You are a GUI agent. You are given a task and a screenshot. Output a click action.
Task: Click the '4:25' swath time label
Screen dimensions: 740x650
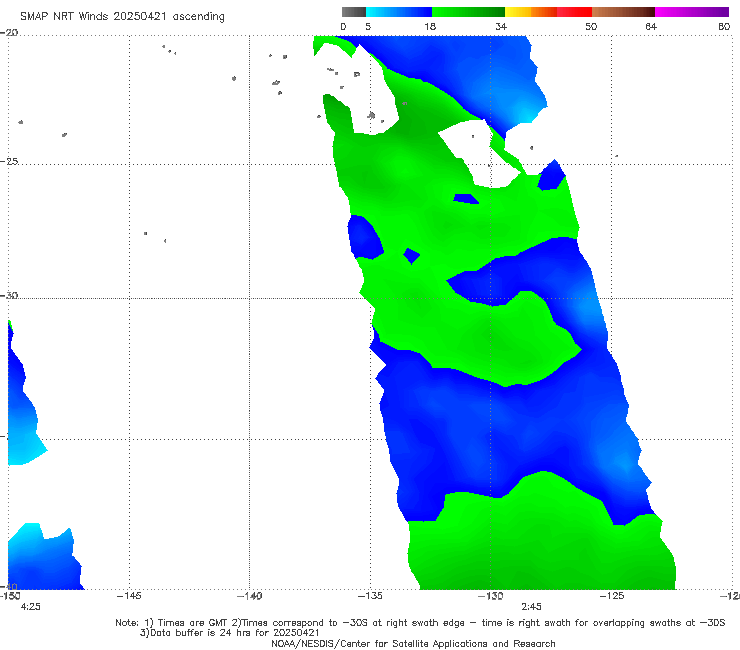(31, 607)
